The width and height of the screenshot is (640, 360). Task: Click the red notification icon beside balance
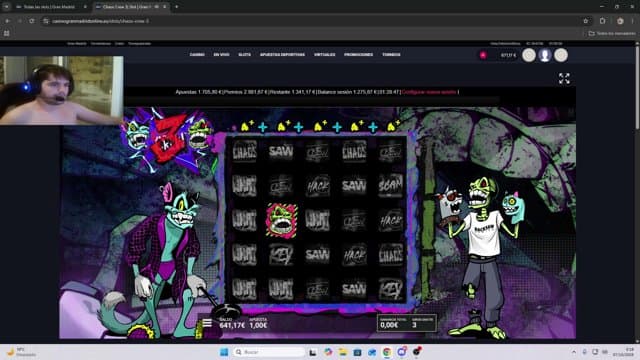(x=483, y=55)
